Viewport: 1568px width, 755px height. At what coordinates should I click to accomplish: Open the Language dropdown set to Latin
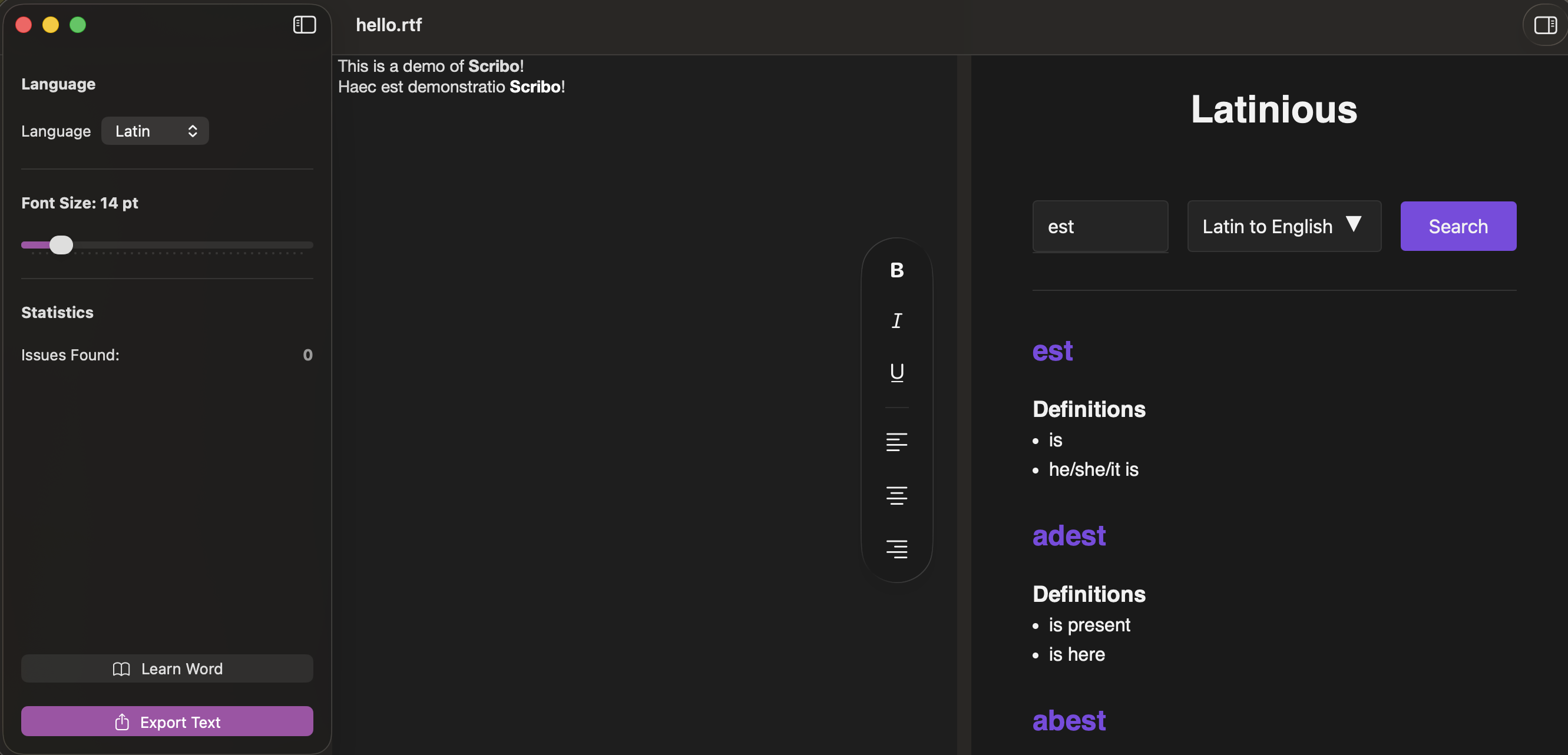pyautogui.click(x=154, y=130)
